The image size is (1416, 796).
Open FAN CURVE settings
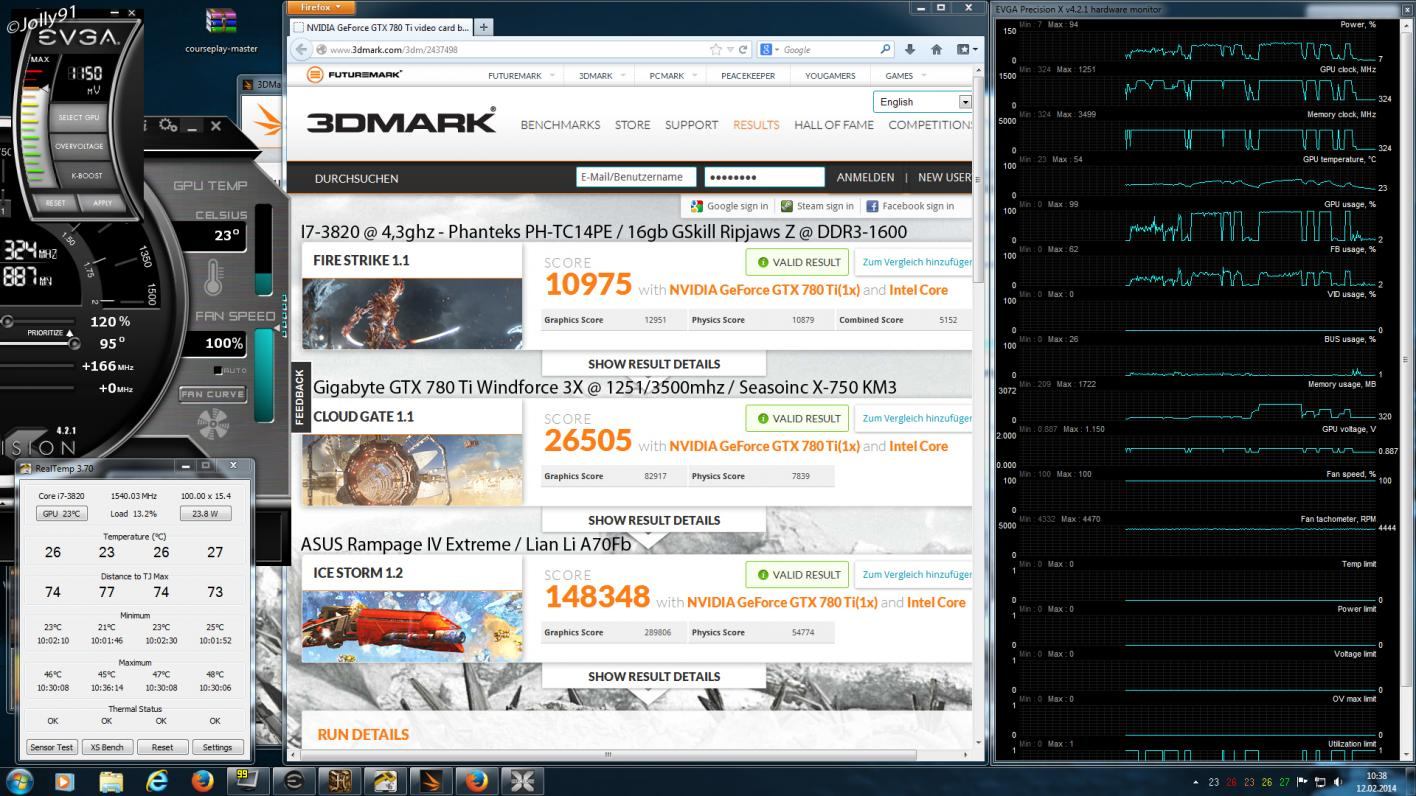pos(212,394)
